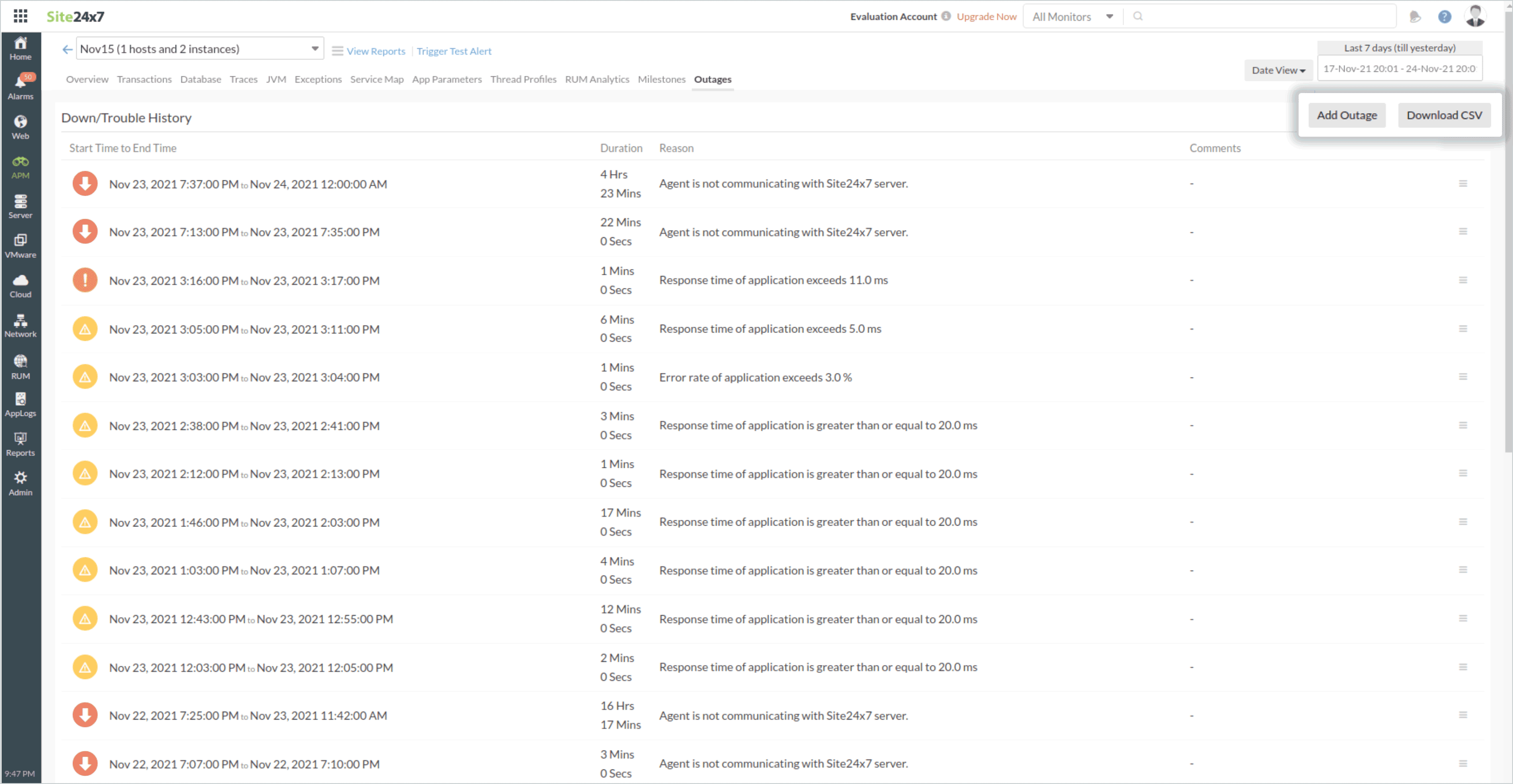Expand the Nov15 monitor selector dropdown
This screenshot has height=784, width=1513.
pos(315,48)
